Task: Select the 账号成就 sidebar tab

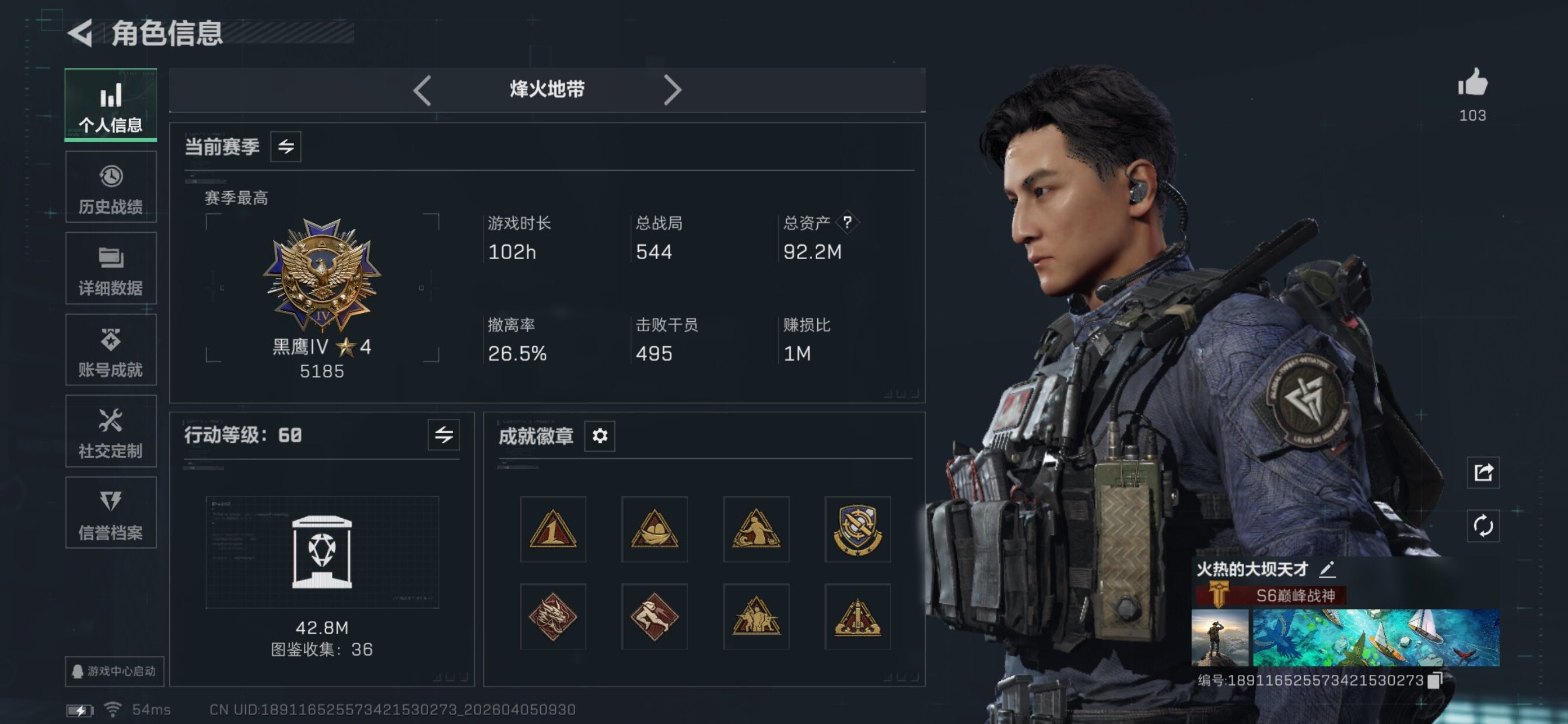Action: [111, 350]
